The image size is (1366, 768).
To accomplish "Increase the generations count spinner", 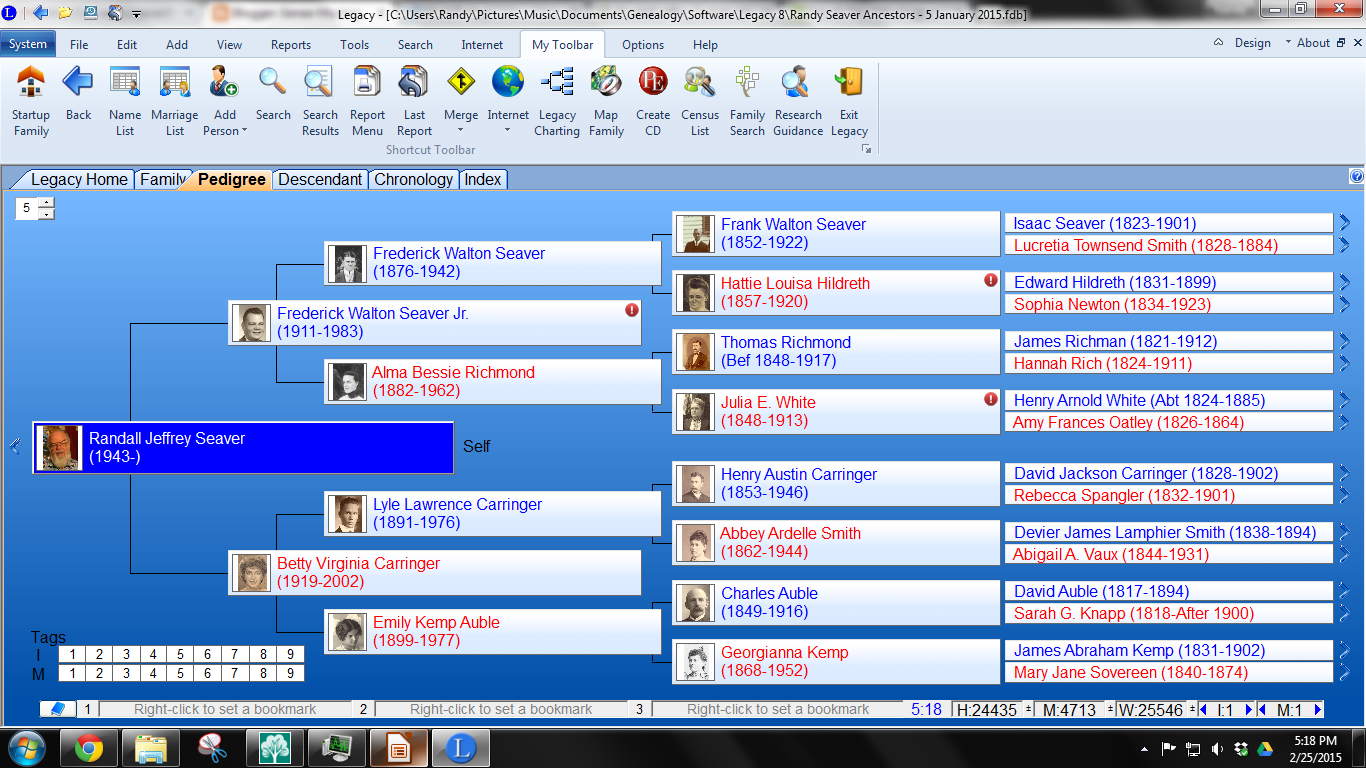I will coord(46,203).
